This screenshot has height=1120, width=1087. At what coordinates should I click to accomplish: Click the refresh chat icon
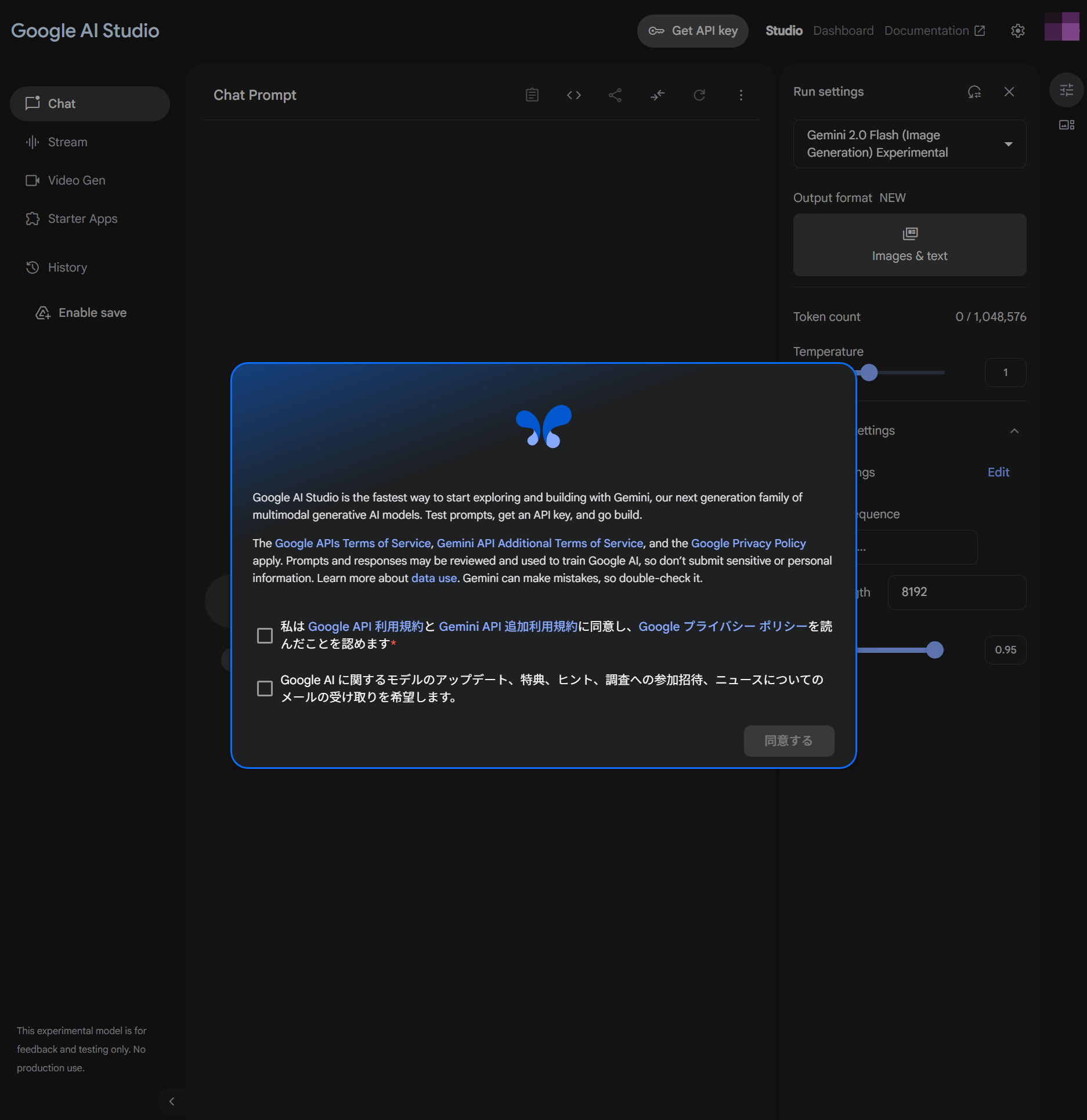pos(699,95)
